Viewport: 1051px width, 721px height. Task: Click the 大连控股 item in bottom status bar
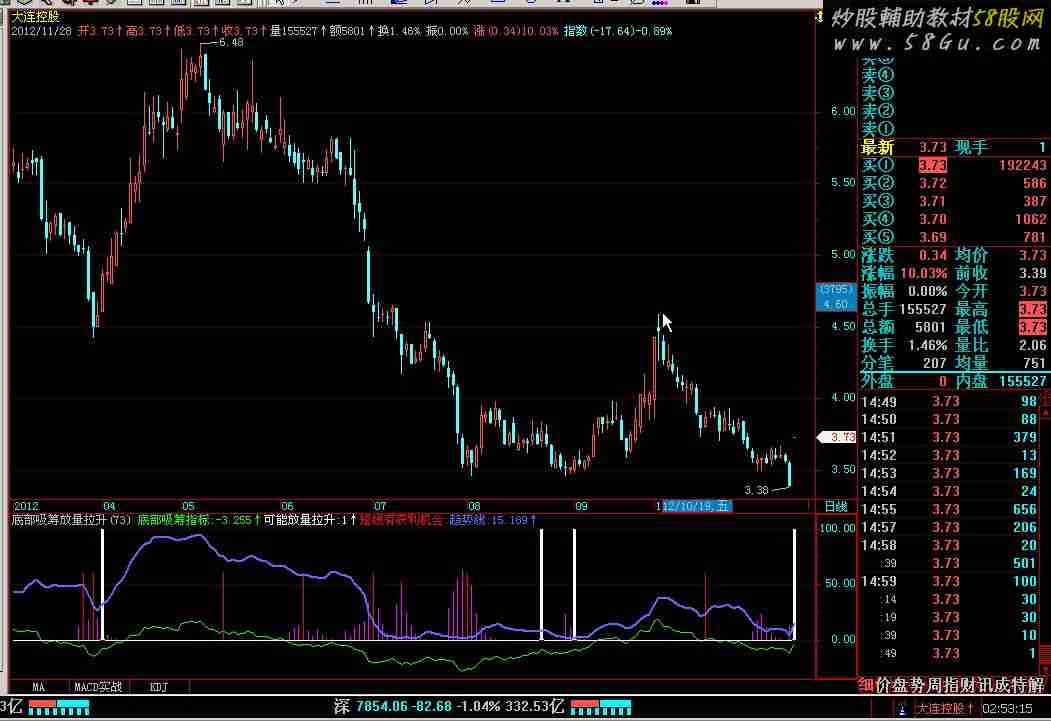(942, 709)
